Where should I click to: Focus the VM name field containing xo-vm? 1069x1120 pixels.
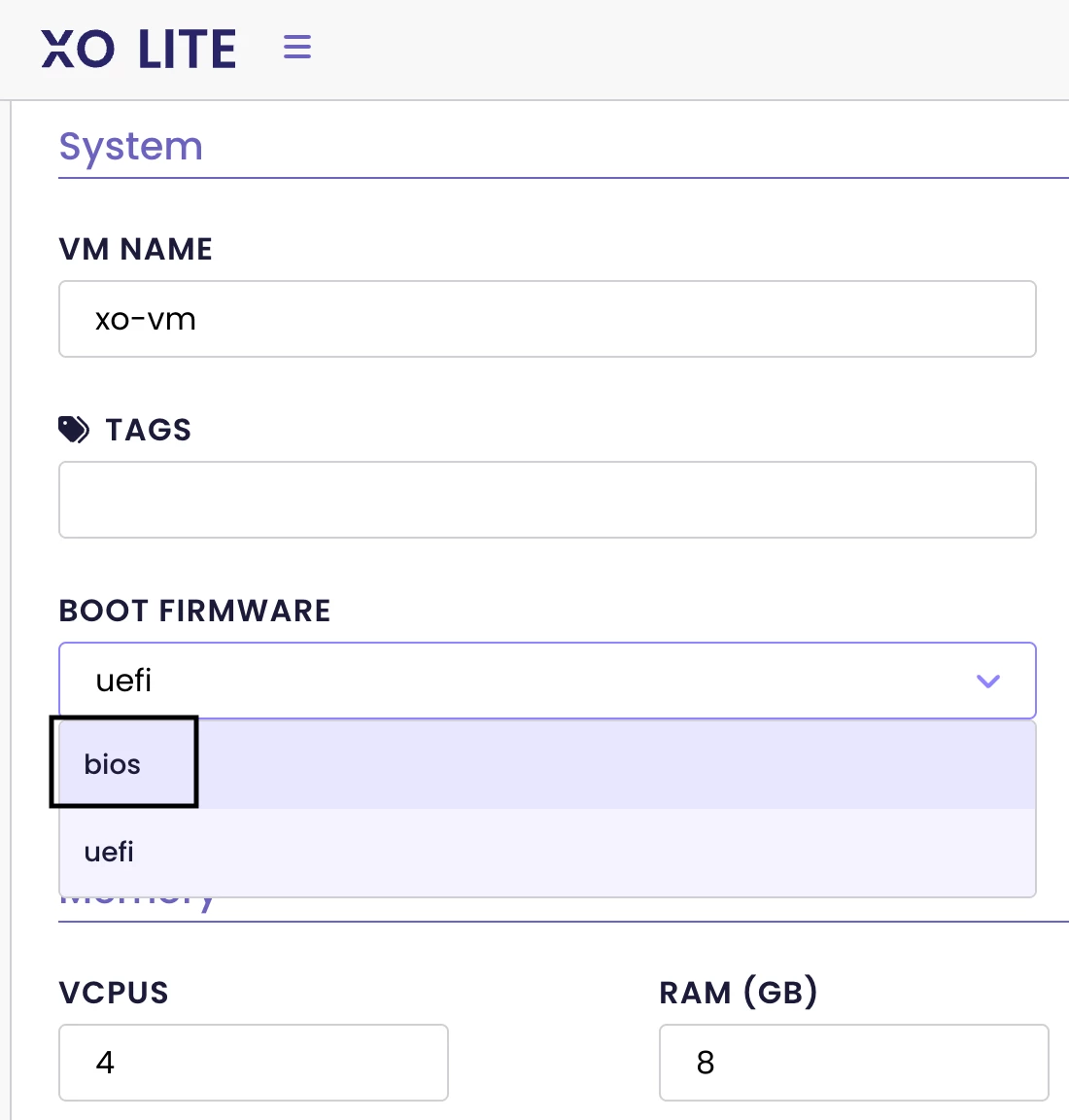547,319
